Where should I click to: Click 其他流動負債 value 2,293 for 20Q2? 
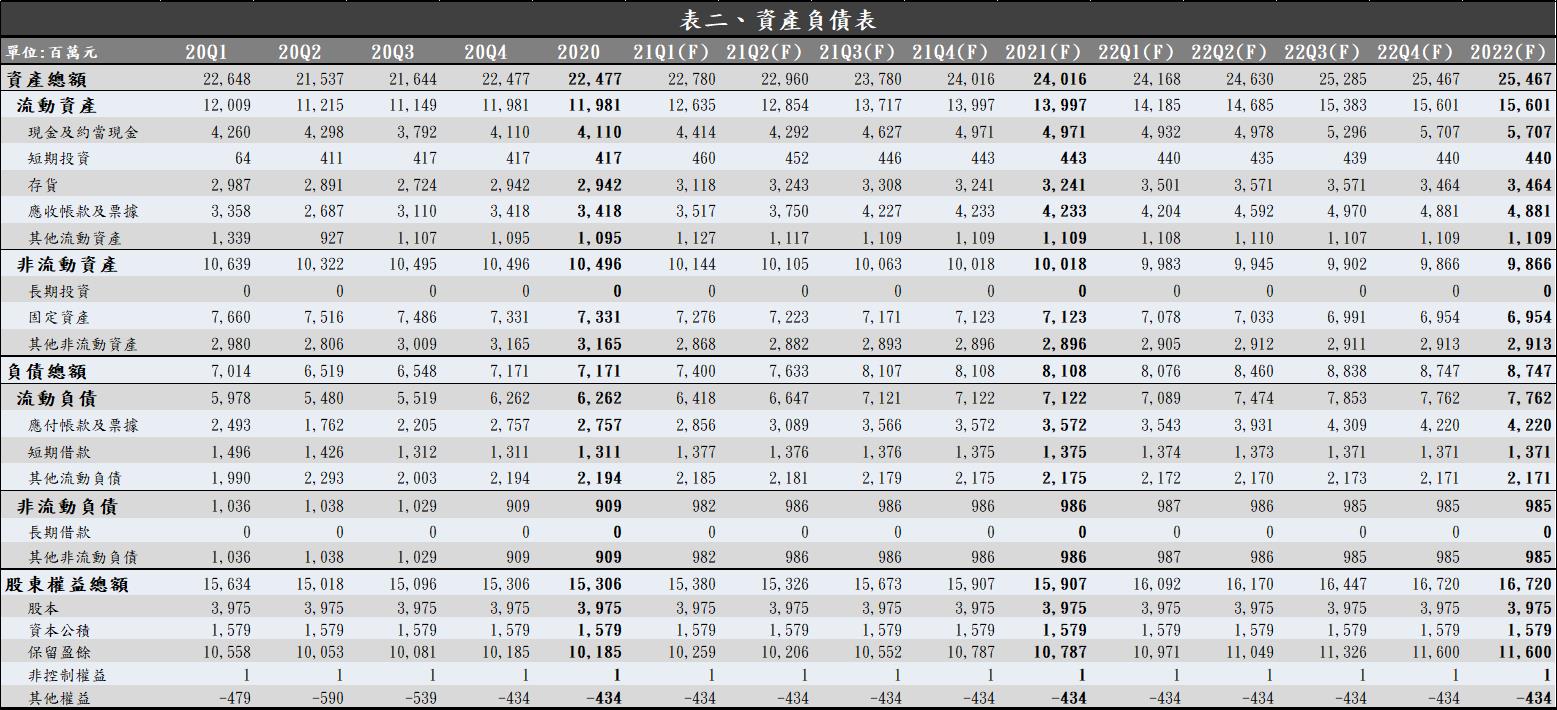tap(324, 478)
